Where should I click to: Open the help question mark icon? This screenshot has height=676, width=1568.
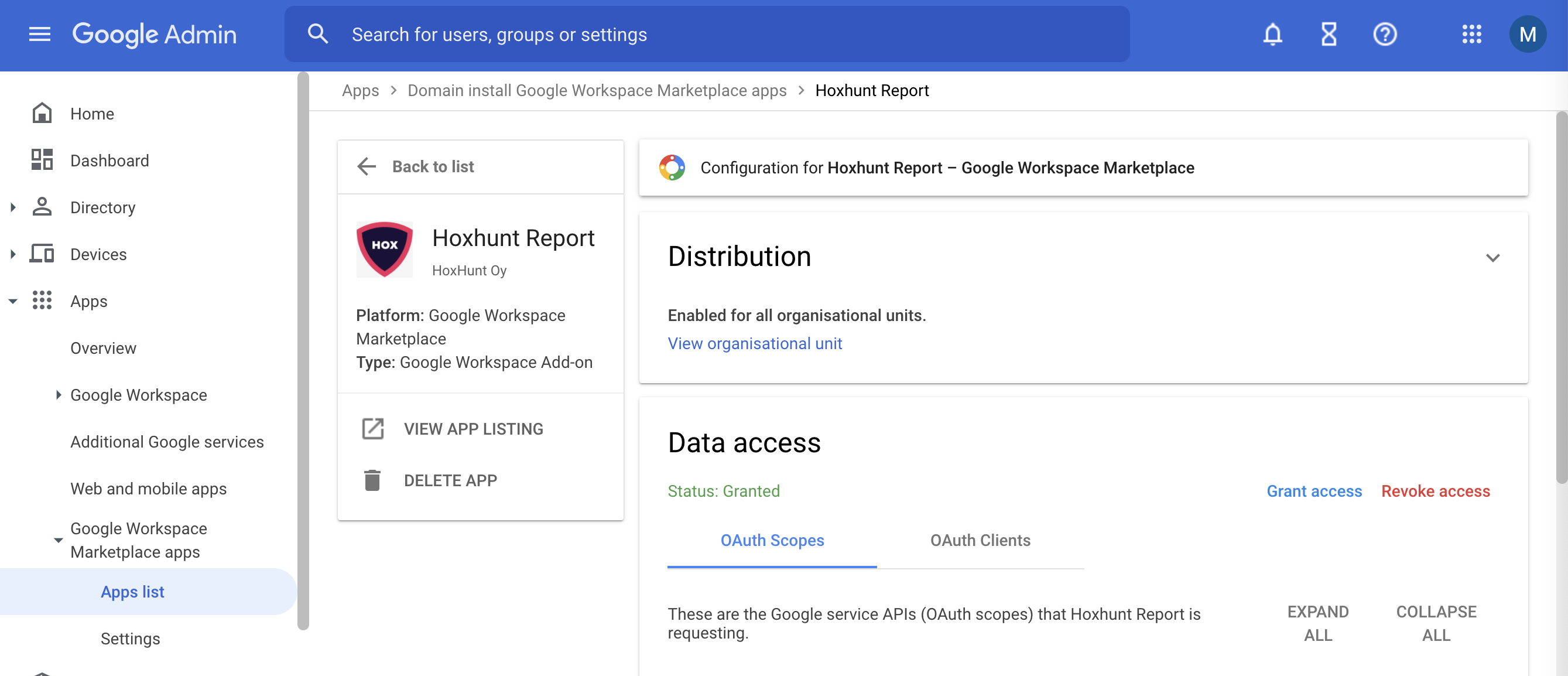pos(1385,34)
